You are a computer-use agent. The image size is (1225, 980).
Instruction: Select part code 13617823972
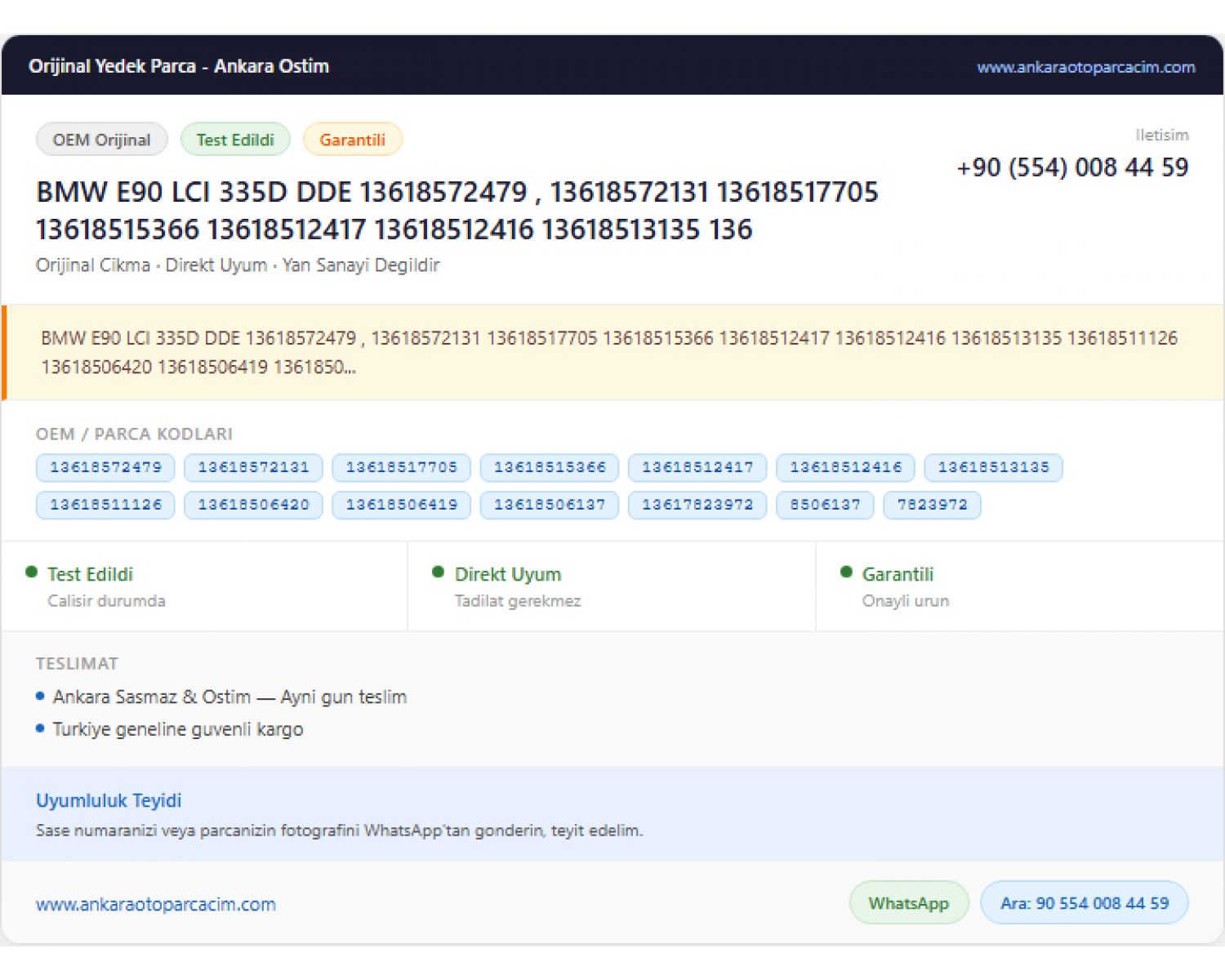[x=697, y=505]
